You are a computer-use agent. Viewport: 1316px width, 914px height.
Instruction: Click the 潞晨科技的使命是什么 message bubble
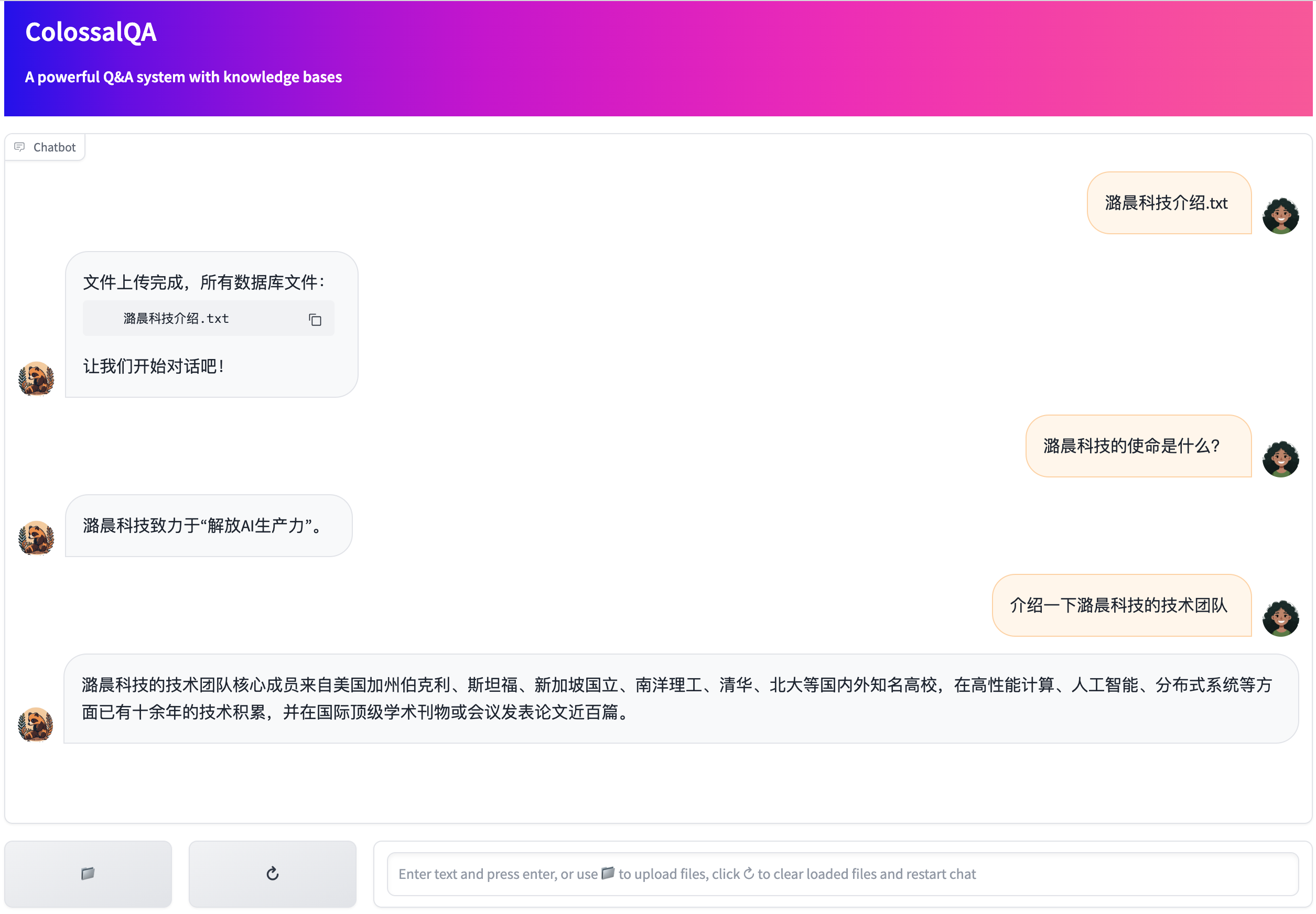click(1131, 445)
